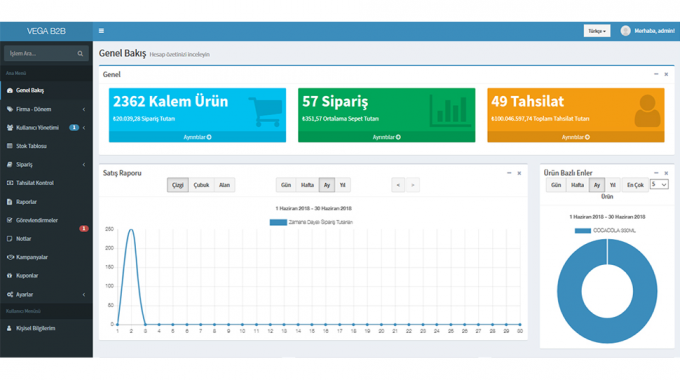Toggle the hamburger sidebar menu icon
680x380 pixels.
click(101, 31)
